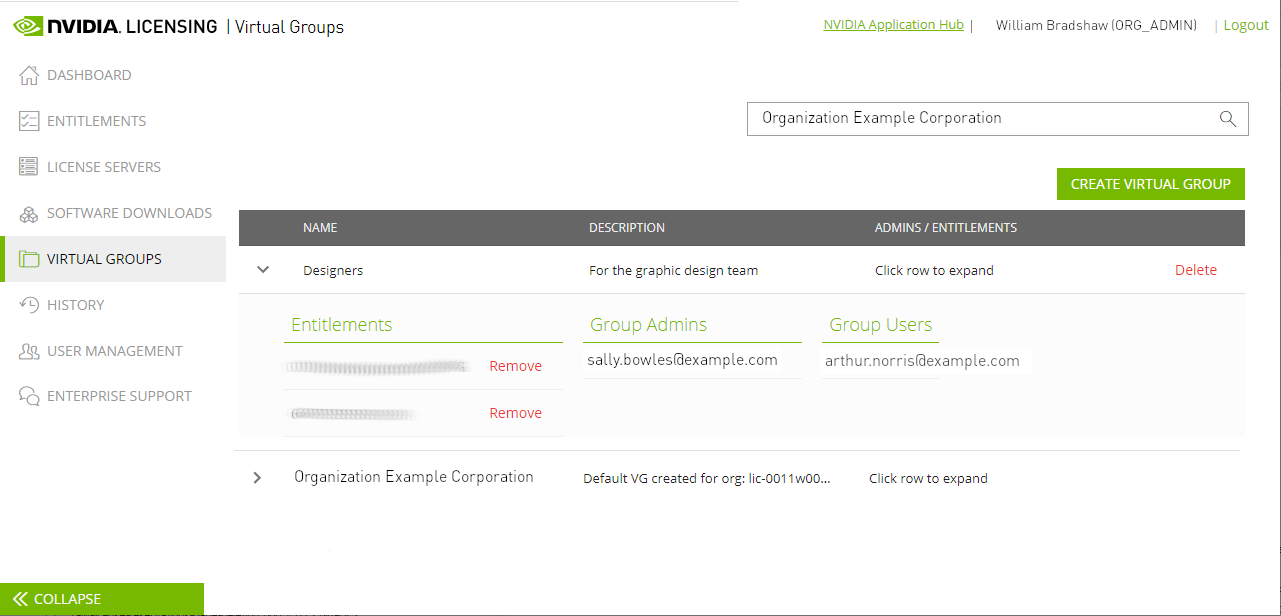Open the Dashboard sidebar icon
The image size is (1281, 616).
[28, 74]
